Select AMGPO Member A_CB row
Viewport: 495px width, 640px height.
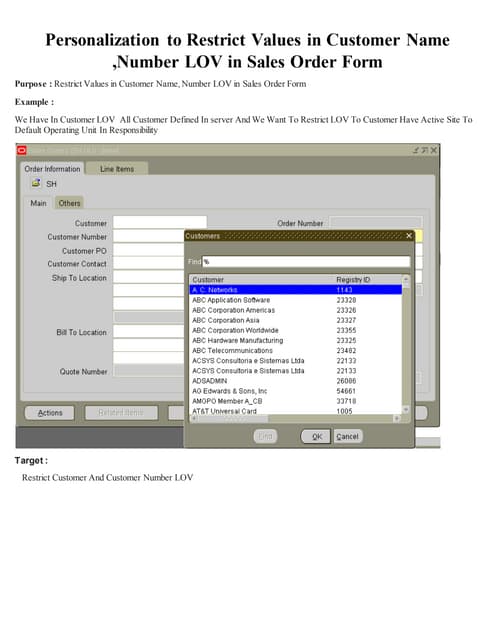[296, 401]
